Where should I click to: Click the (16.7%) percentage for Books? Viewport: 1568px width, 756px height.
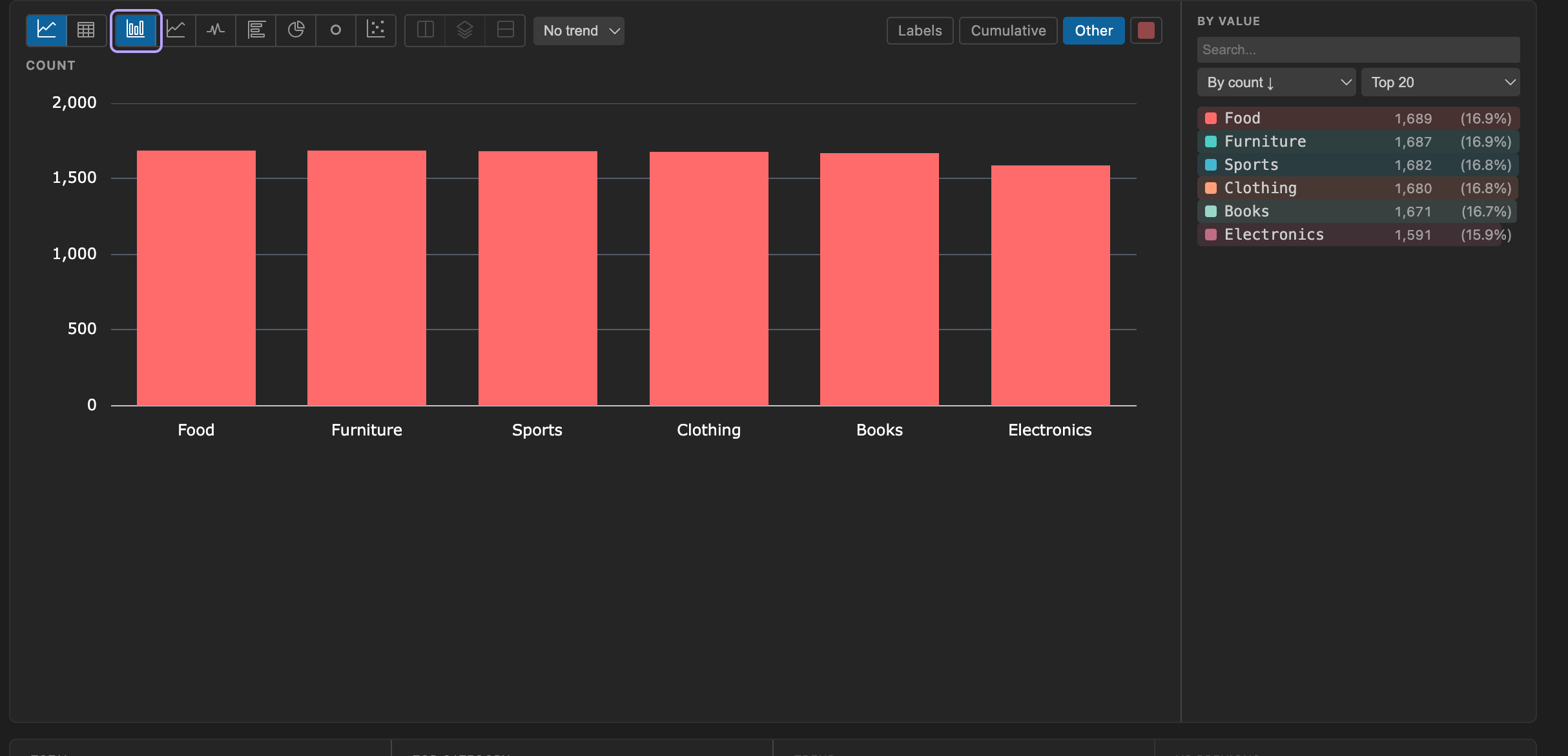tap(1486, 211)
